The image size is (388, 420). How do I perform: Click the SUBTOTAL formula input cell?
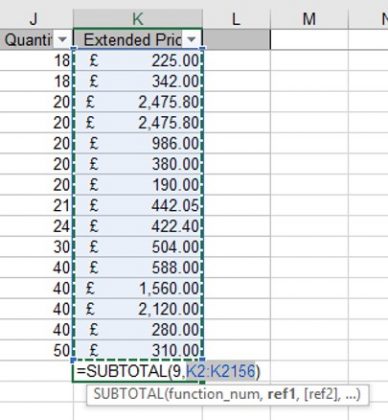pyautogui.click(x=138, y=371)
